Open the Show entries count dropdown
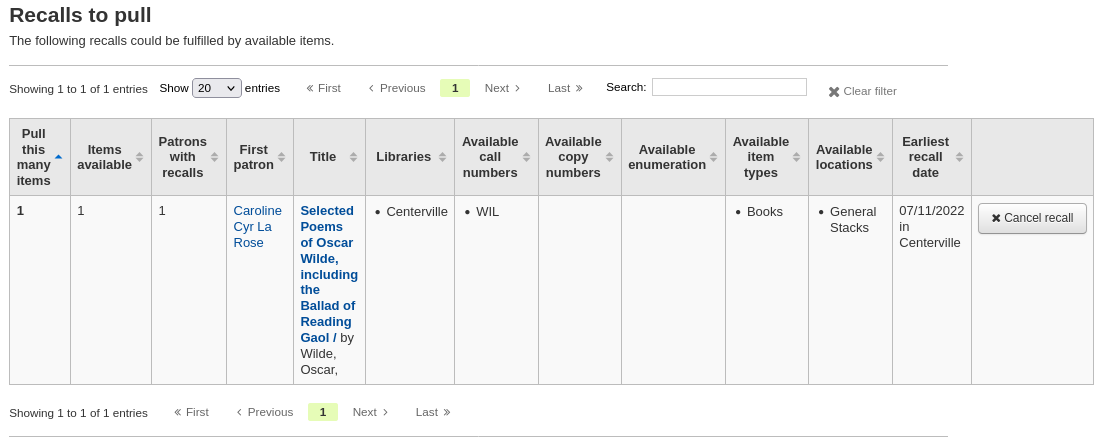This screenshot has width=1103, height=444. (x=216, y=88)
